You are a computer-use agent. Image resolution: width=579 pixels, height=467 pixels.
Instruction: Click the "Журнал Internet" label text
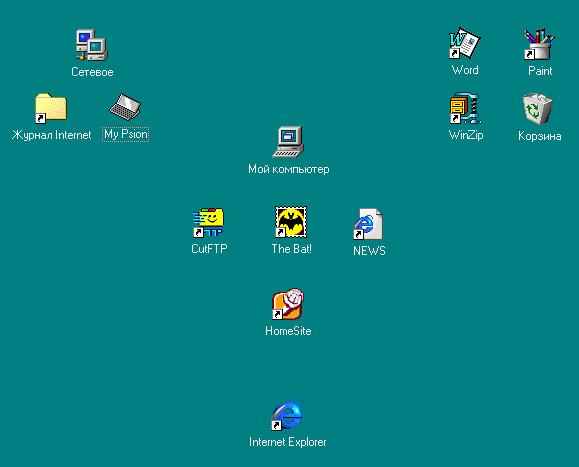[51, 135]
